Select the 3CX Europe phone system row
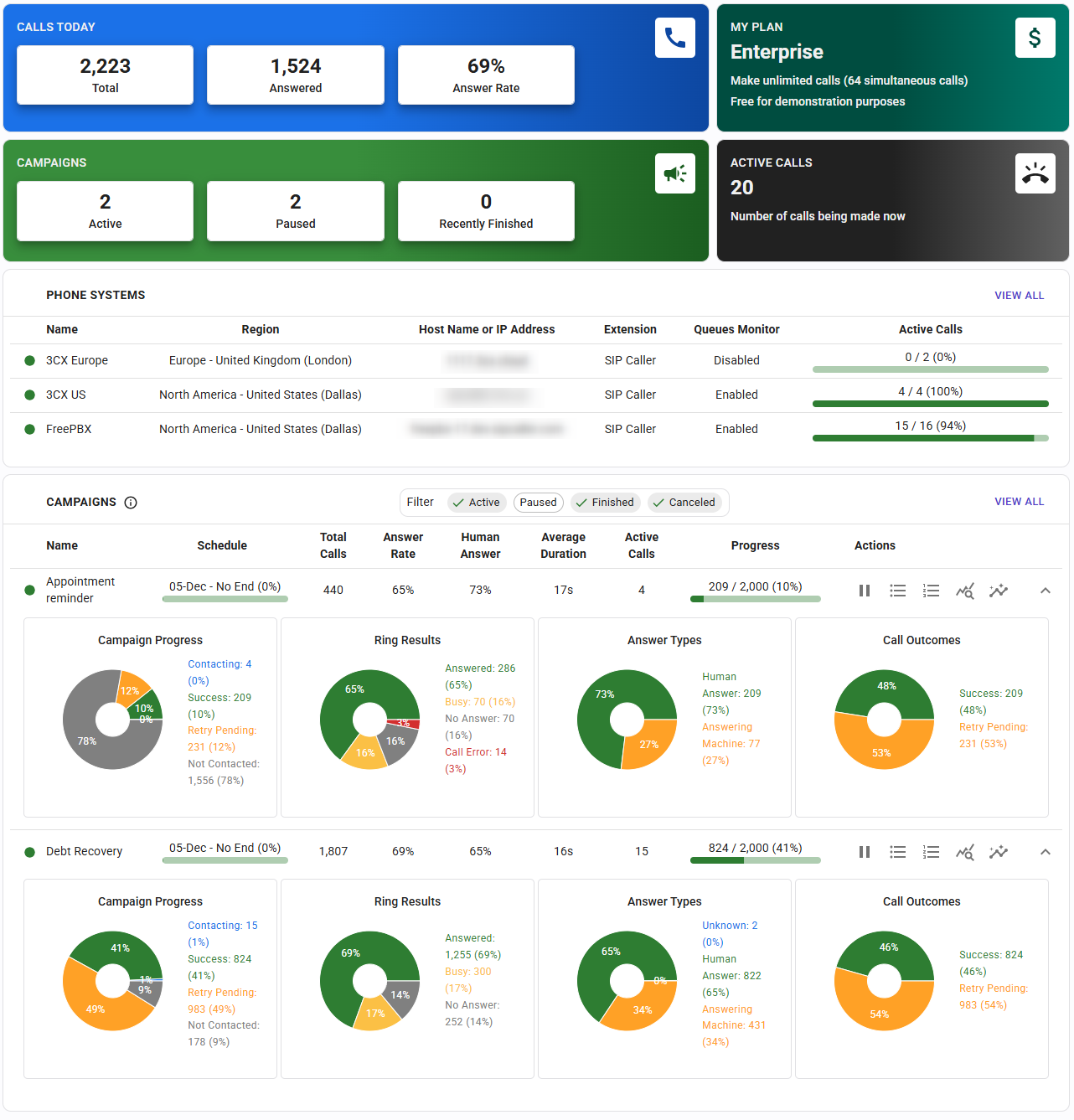 click(x=77, y=361)
